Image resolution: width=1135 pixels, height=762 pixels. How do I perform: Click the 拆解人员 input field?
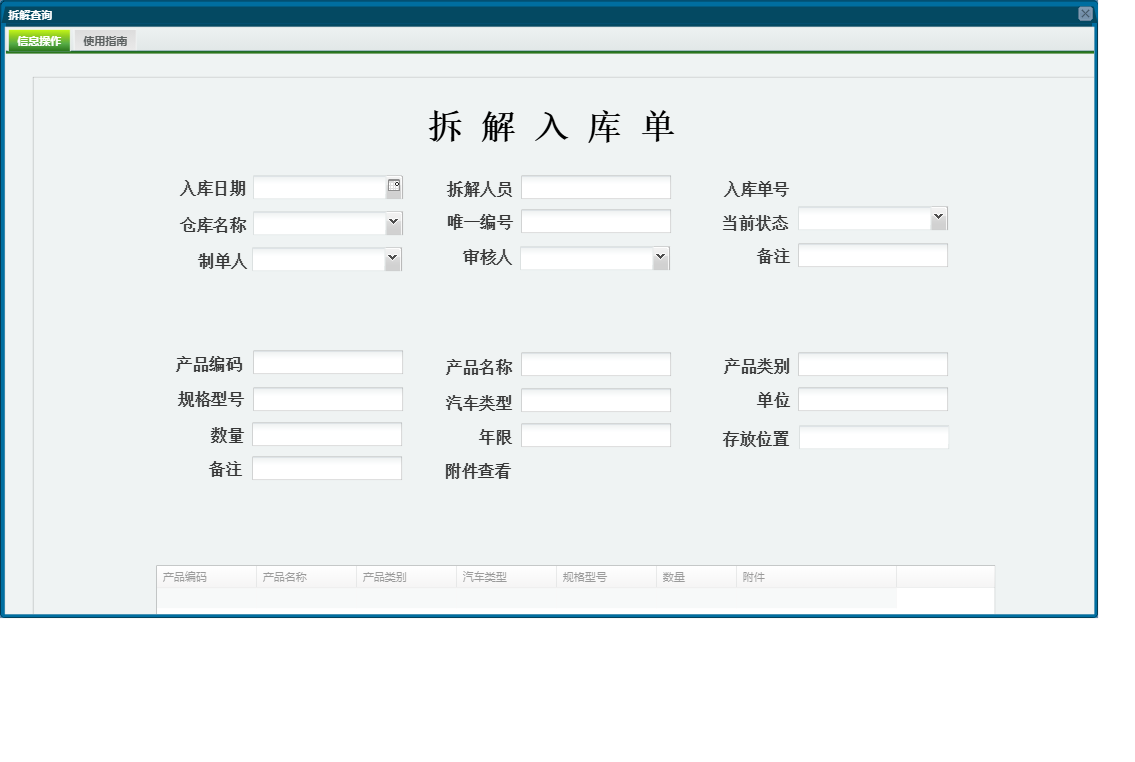coord(595,186)
